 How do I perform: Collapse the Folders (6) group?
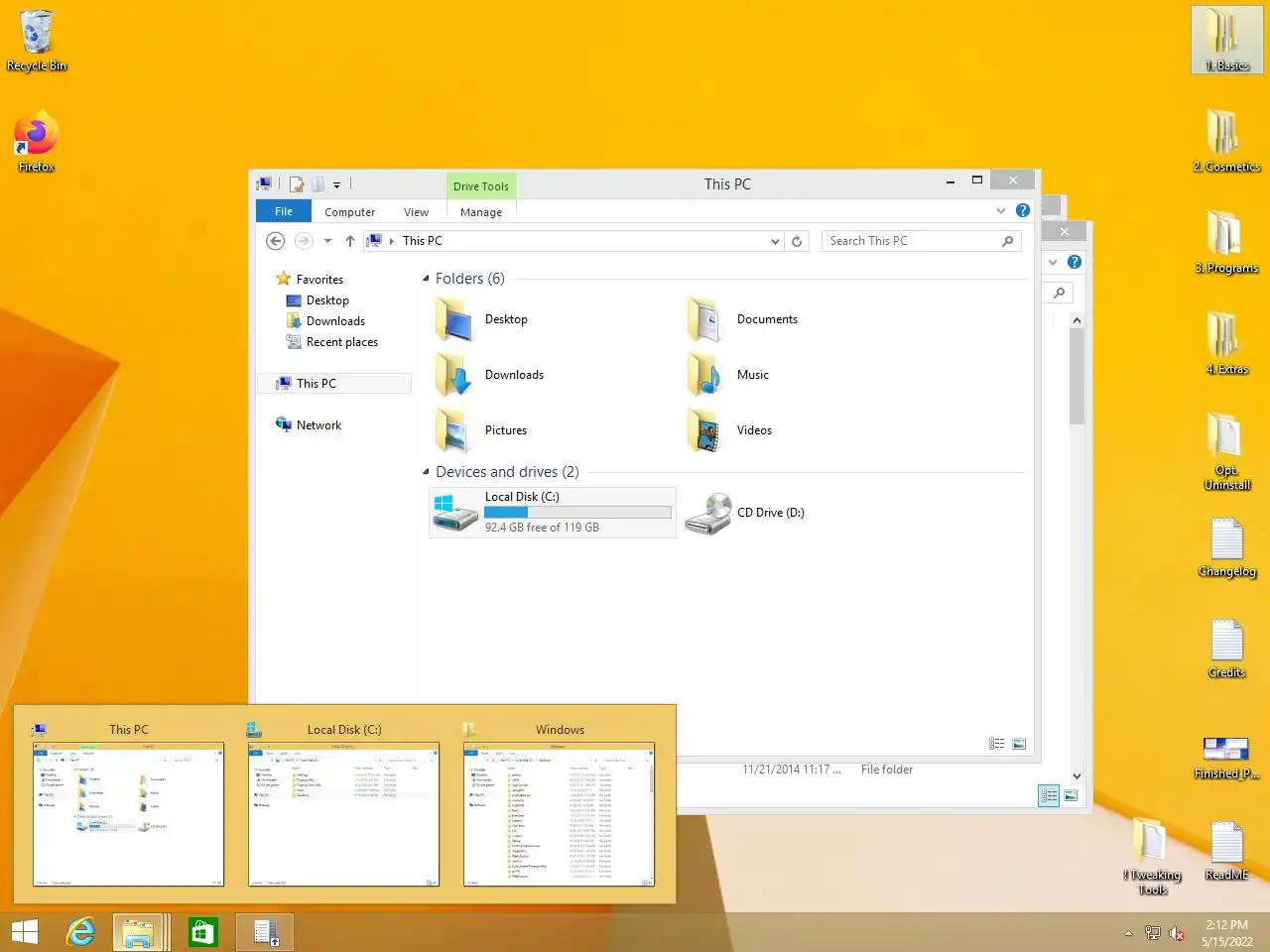tap(426, 279)
